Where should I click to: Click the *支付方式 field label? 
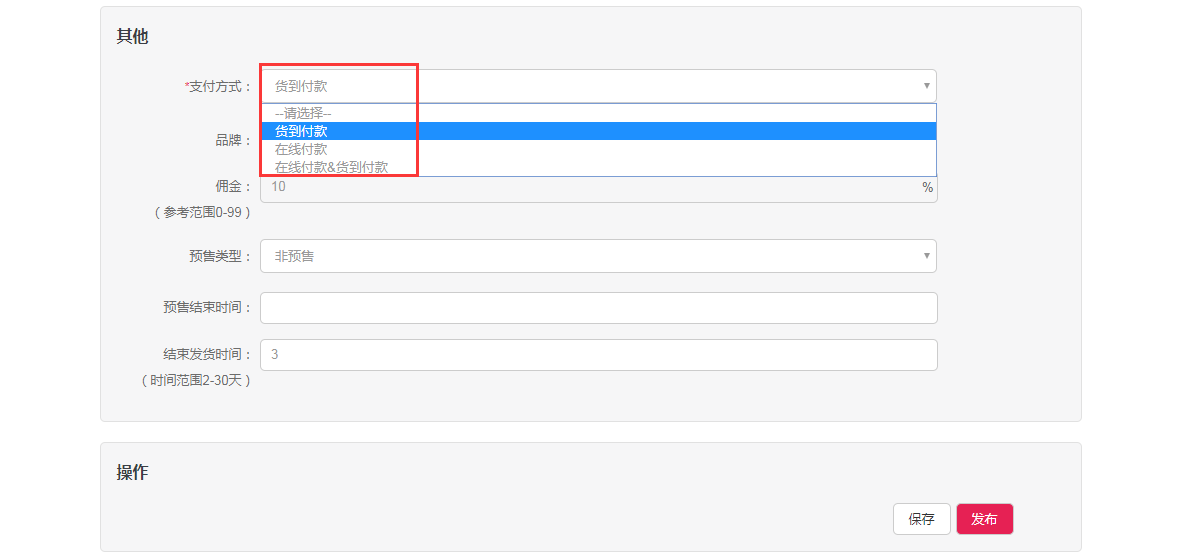(x=219, y=87)
